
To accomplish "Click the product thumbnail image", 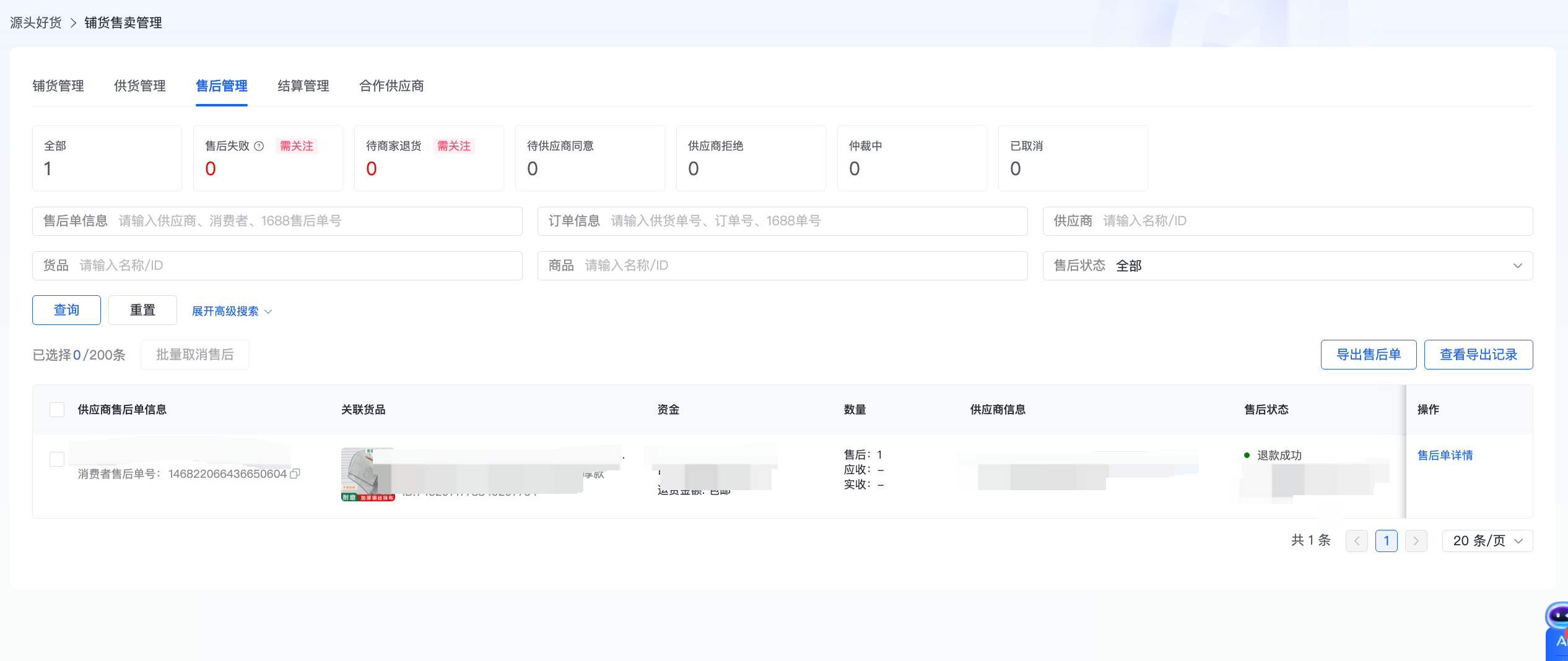I will point(367,474).
